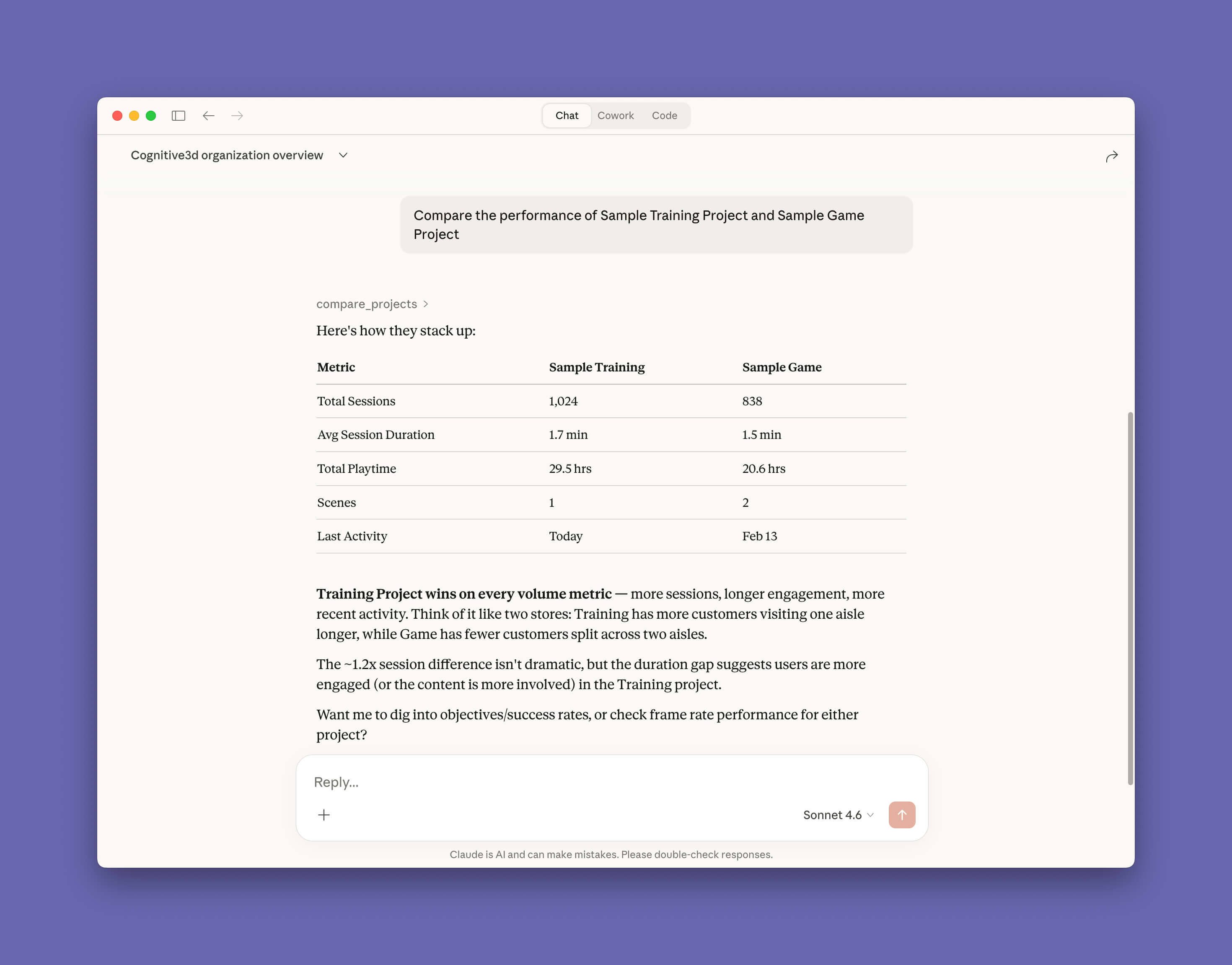Switch to the Code tab
The width and height of the screenshot is (1232, 965).
(x=664, y=116)
